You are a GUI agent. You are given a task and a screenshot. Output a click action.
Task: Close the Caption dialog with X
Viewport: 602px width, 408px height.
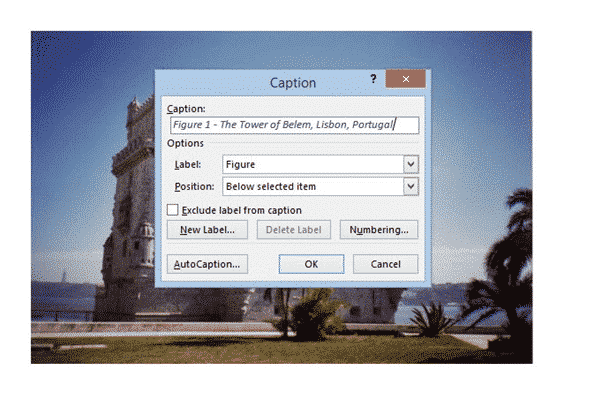click(x=406, y=80)
